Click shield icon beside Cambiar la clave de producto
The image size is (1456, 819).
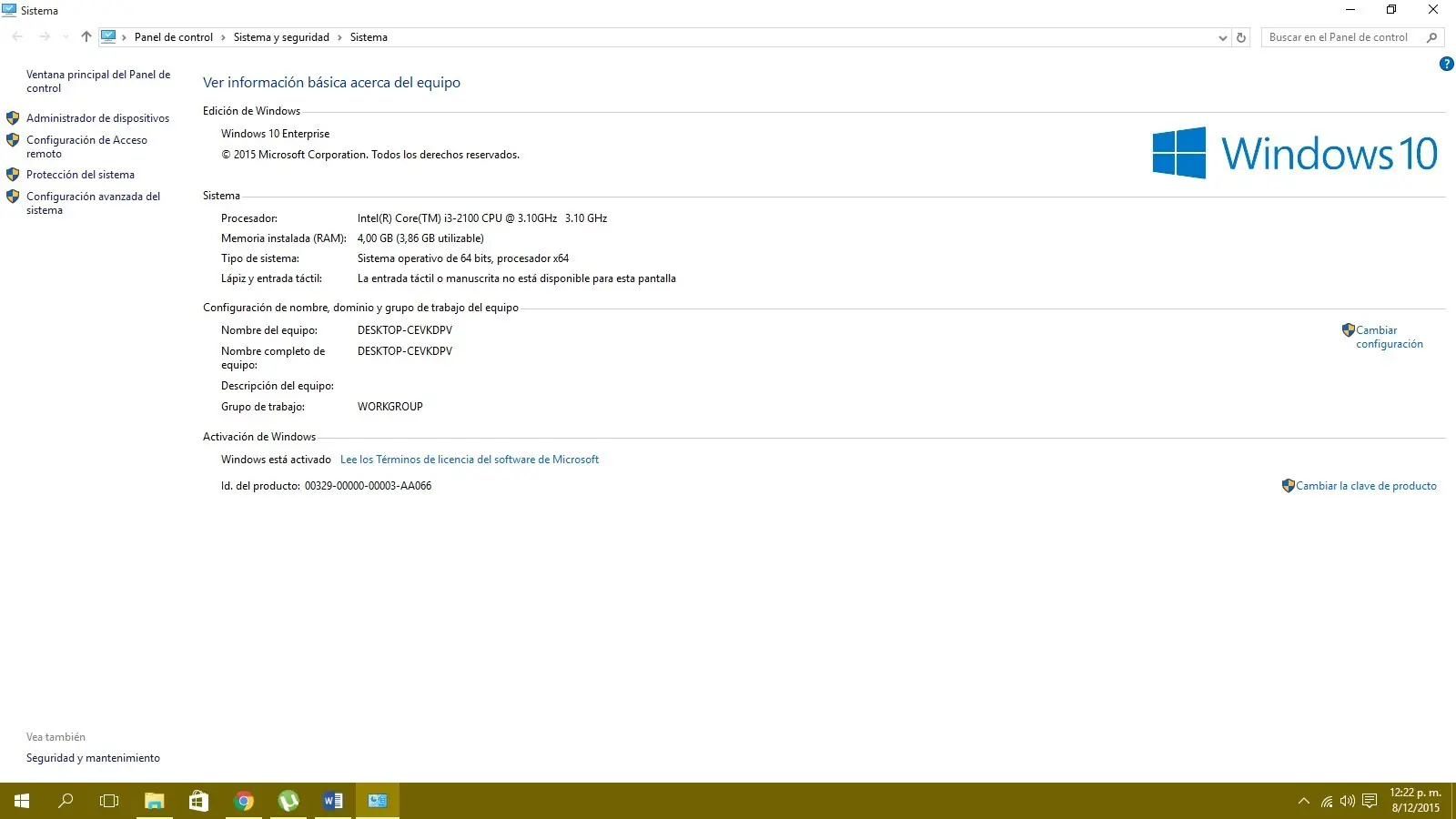[1288, 486]
